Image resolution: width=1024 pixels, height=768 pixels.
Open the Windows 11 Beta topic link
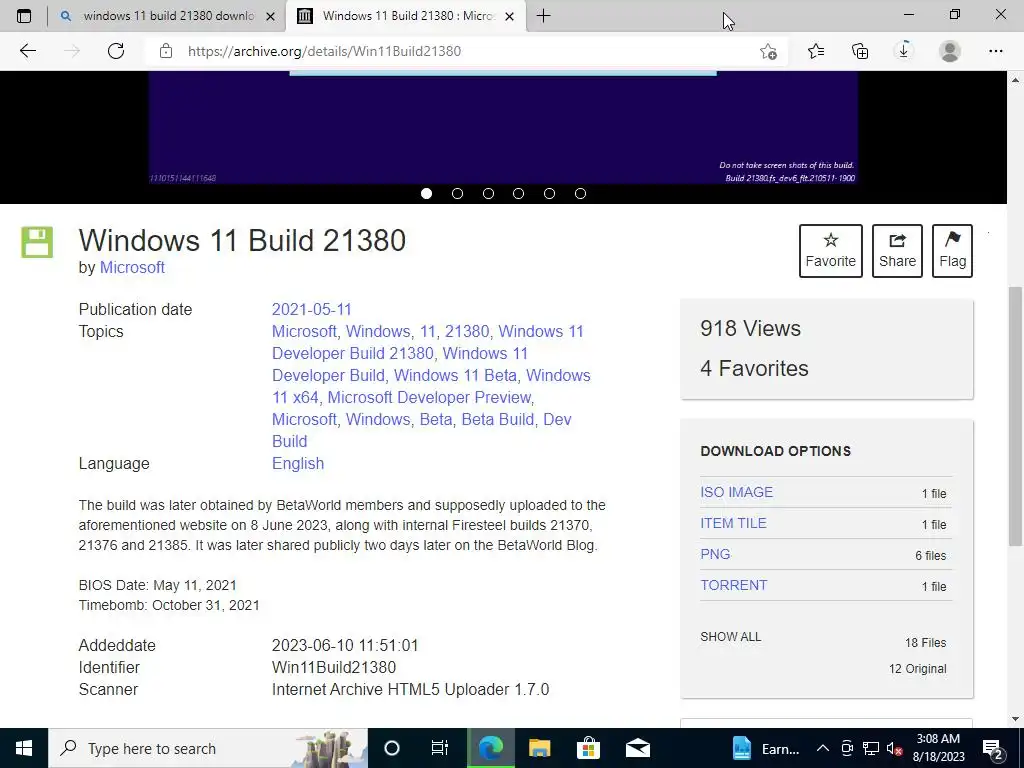(x=455, y=376)
